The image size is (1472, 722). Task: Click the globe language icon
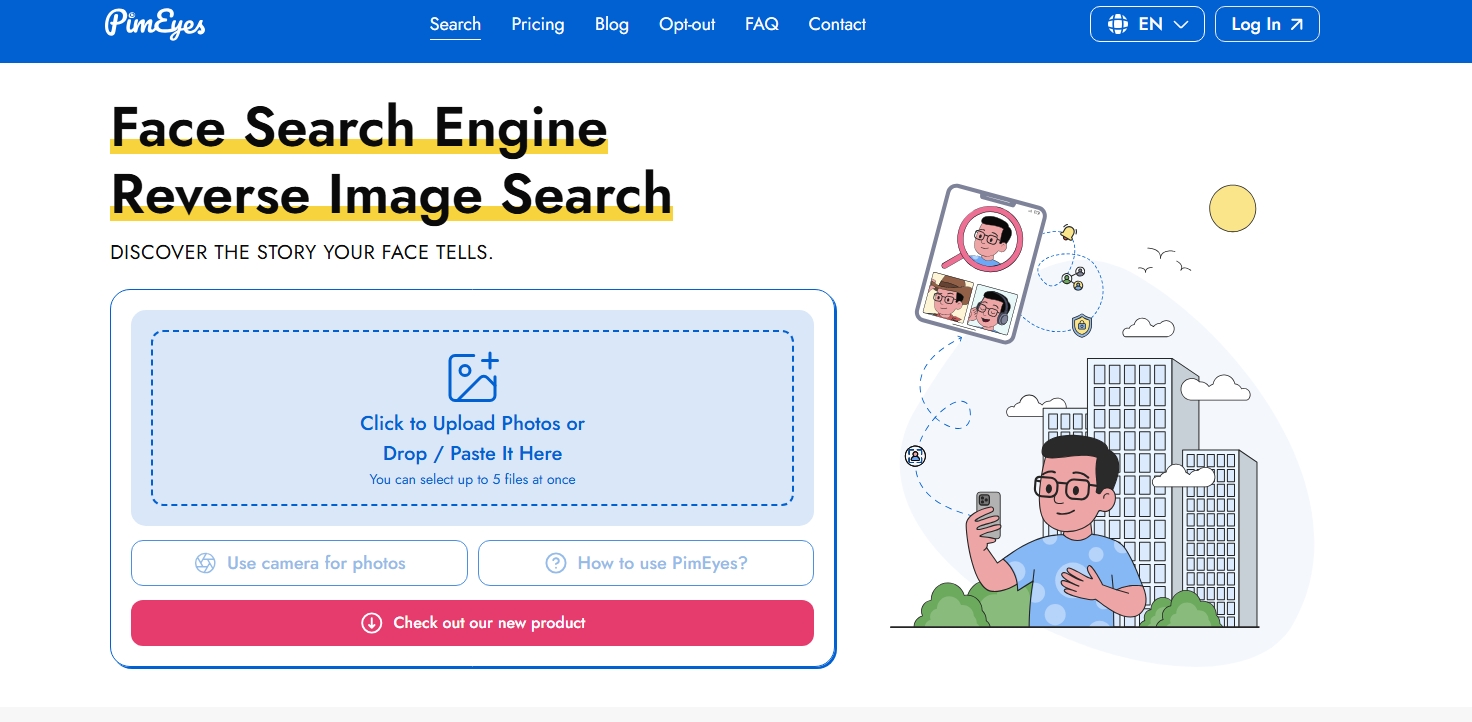(1117, 25)
